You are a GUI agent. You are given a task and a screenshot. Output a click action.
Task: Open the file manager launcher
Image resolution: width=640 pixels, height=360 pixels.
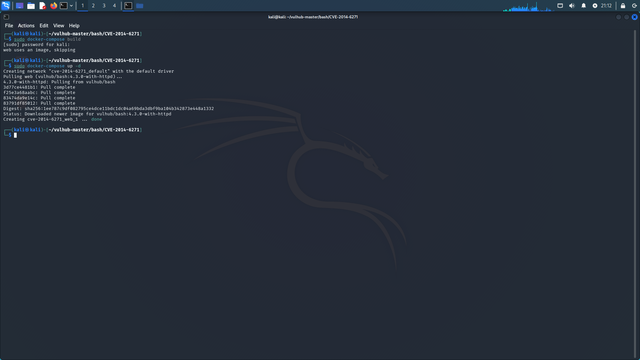[31, 6]
